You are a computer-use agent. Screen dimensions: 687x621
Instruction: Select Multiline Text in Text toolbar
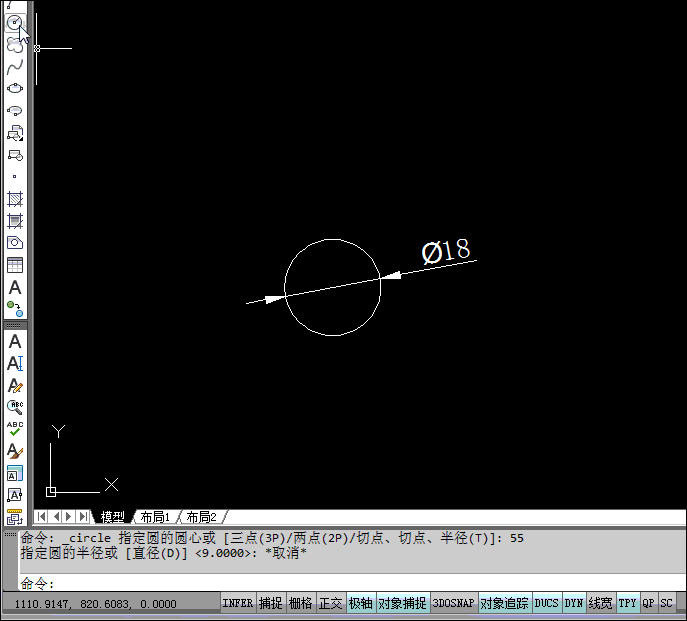[x=15, y=341]
